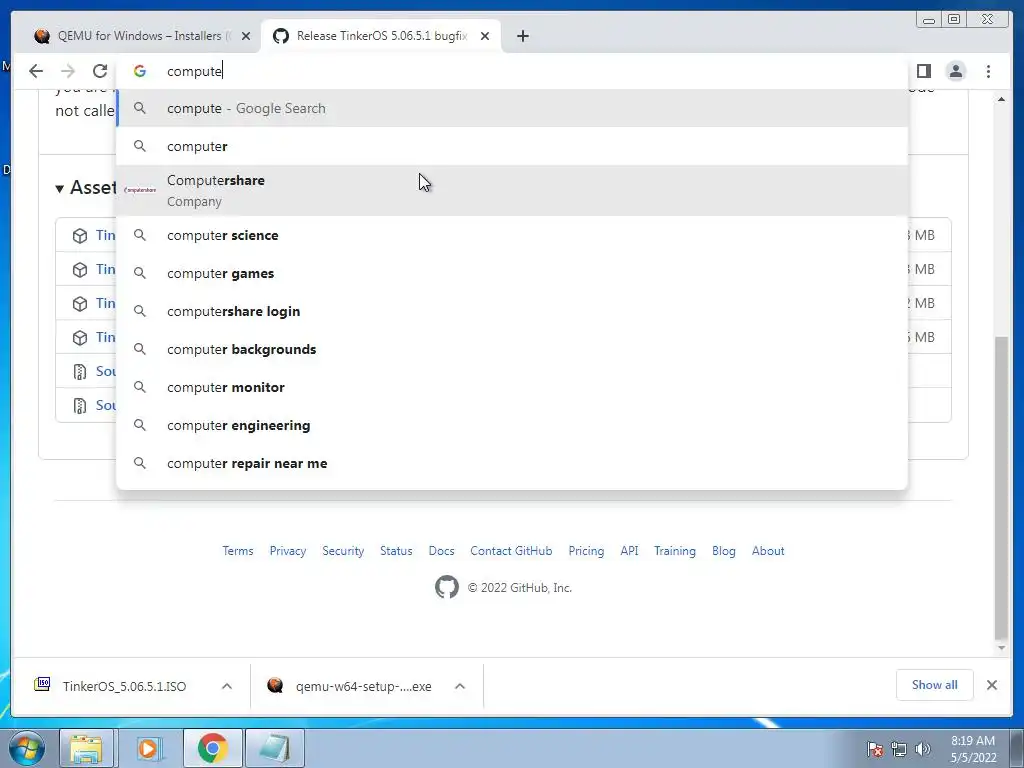Click Show all downloads button
This screenshot has width=1024, height=768.
pyautogui.click(x=935, y=684)
